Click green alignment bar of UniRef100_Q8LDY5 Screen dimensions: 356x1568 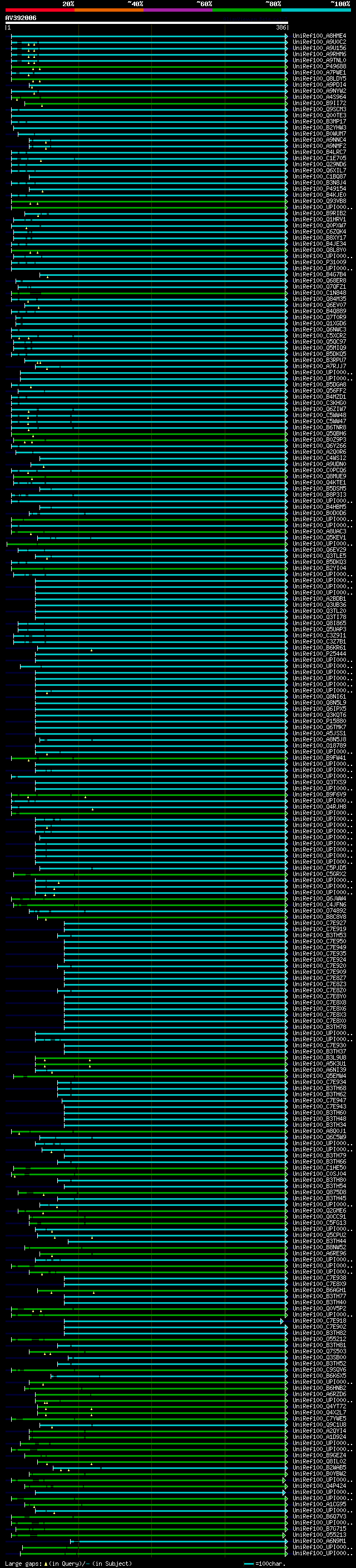[x=149, y=78]
